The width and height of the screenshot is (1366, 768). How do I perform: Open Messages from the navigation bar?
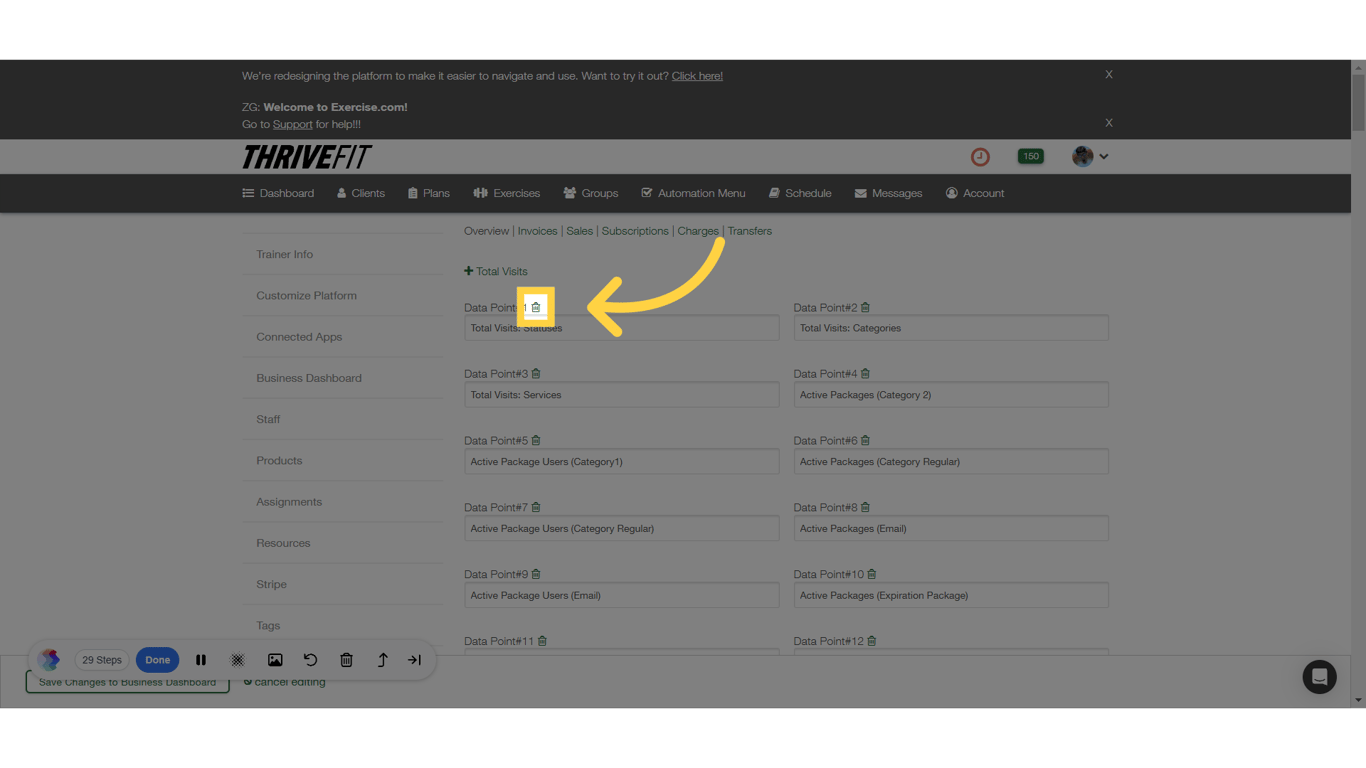click(888, 193)
